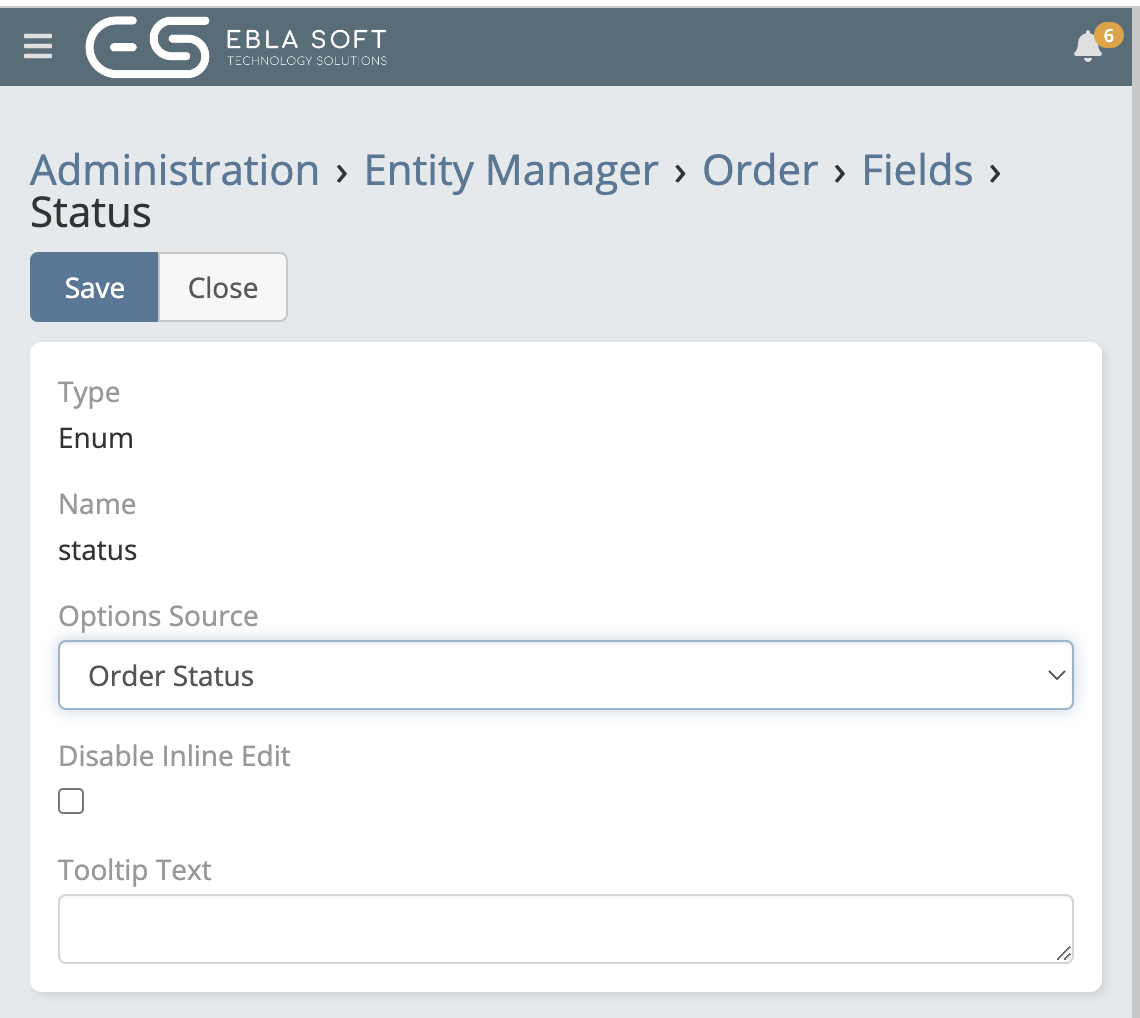Click the EBLA SOFT wordmark text
Image resolution: width=1140 pixels, height=1018 pixels.
pos(306,41)
